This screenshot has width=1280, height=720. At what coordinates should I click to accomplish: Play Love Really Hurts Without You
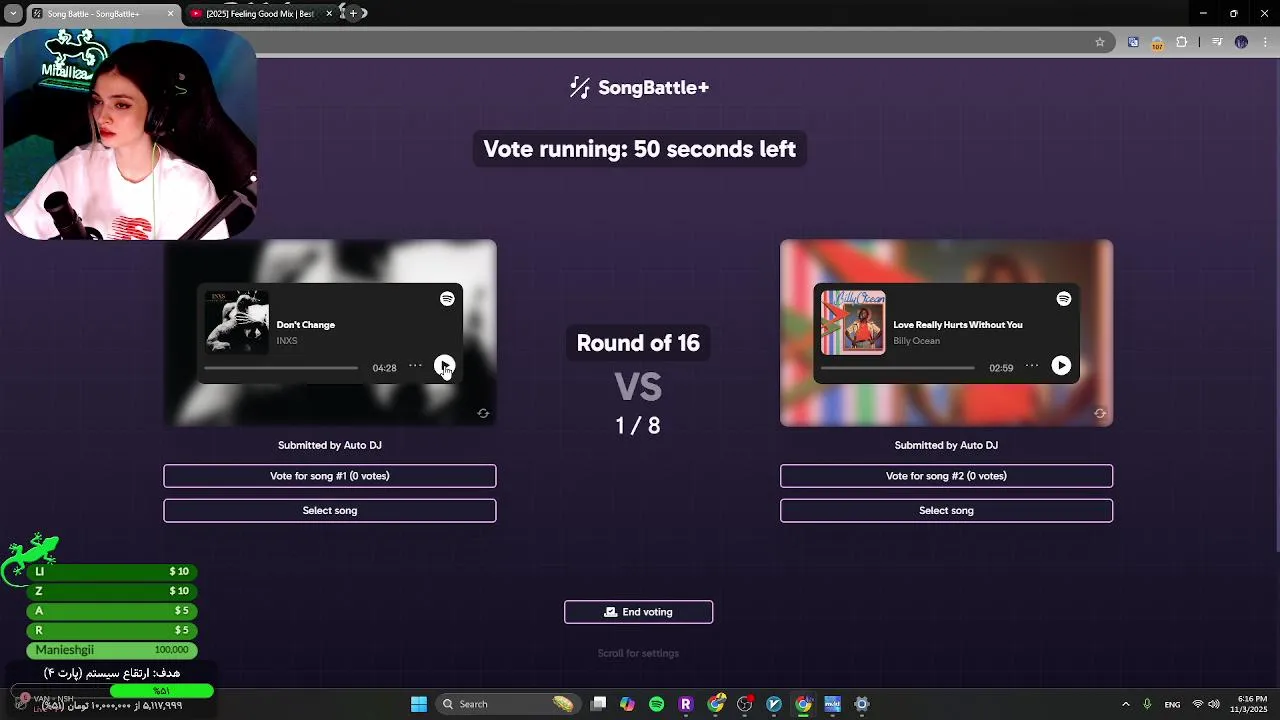(1061, 366)
